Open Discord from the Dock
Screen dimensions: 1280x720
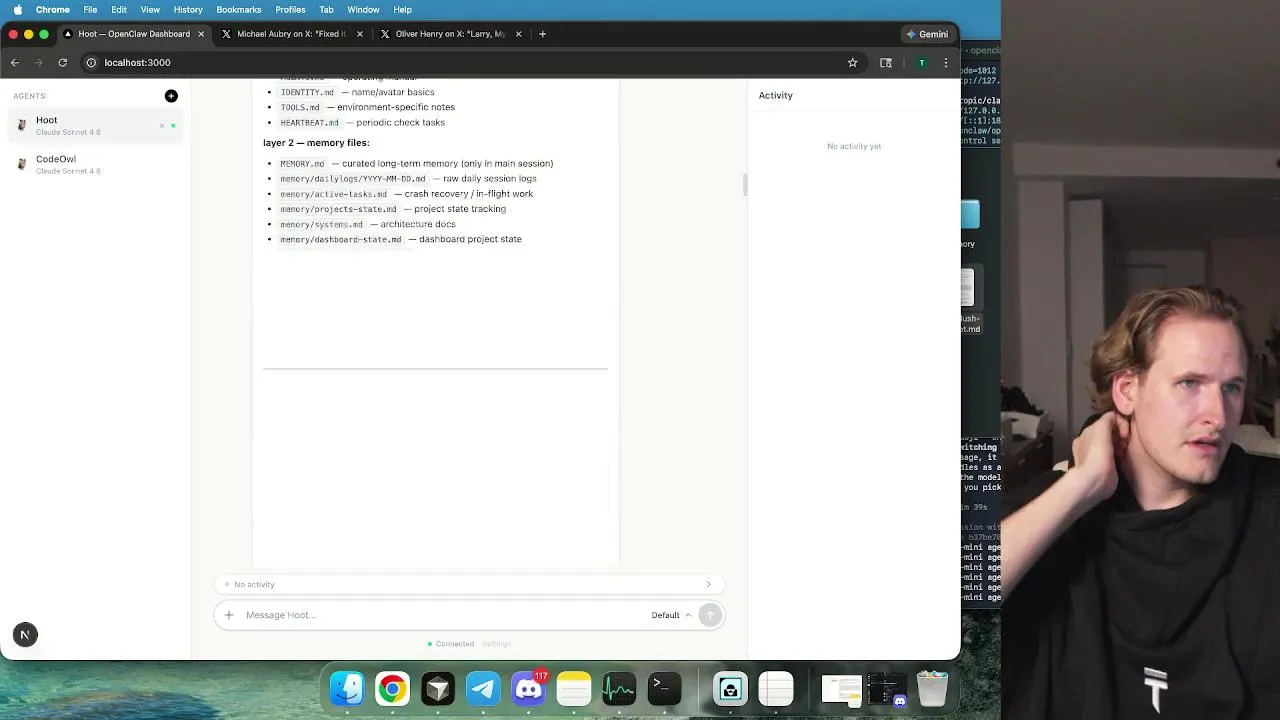point(528,688)
